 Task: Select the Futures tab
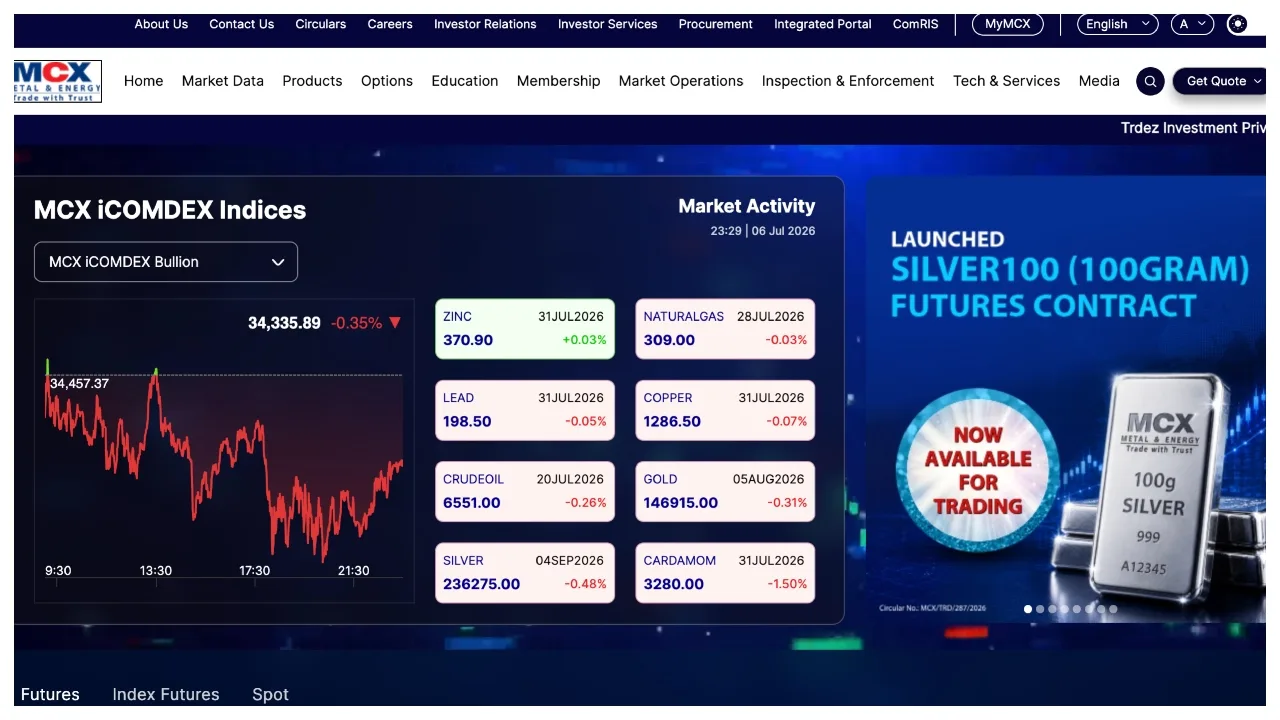pos(50,694)
